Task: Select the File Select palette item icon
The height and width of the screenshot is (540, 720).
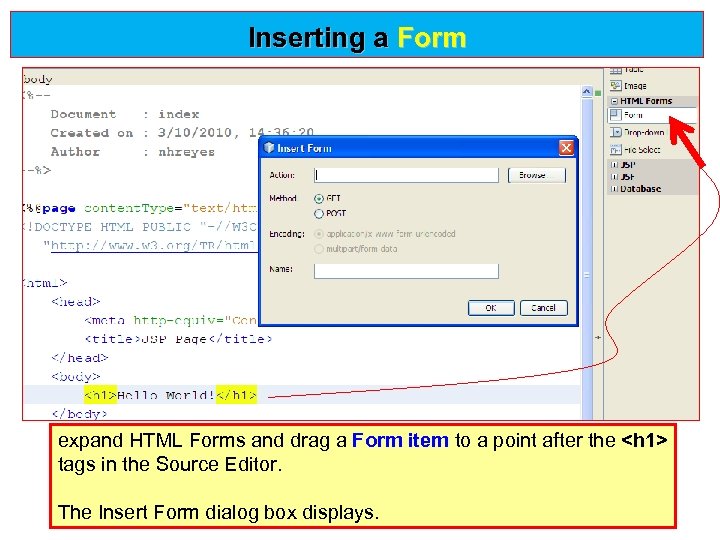Action: click(615, 149)
